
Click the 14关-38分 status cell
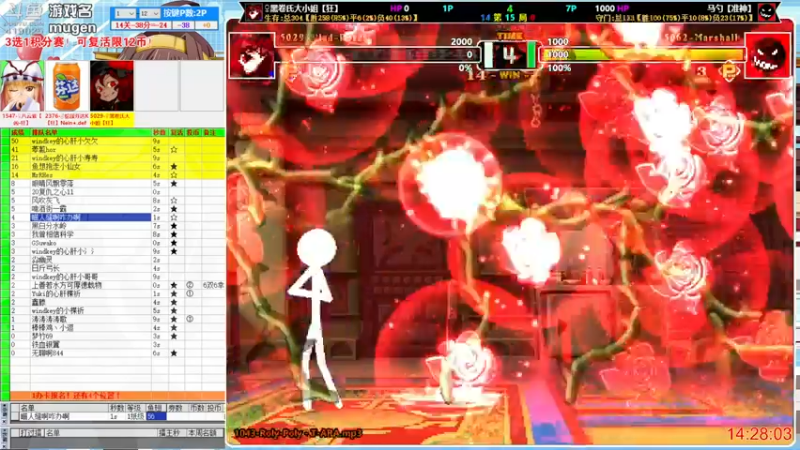click(x=141, y=25)
